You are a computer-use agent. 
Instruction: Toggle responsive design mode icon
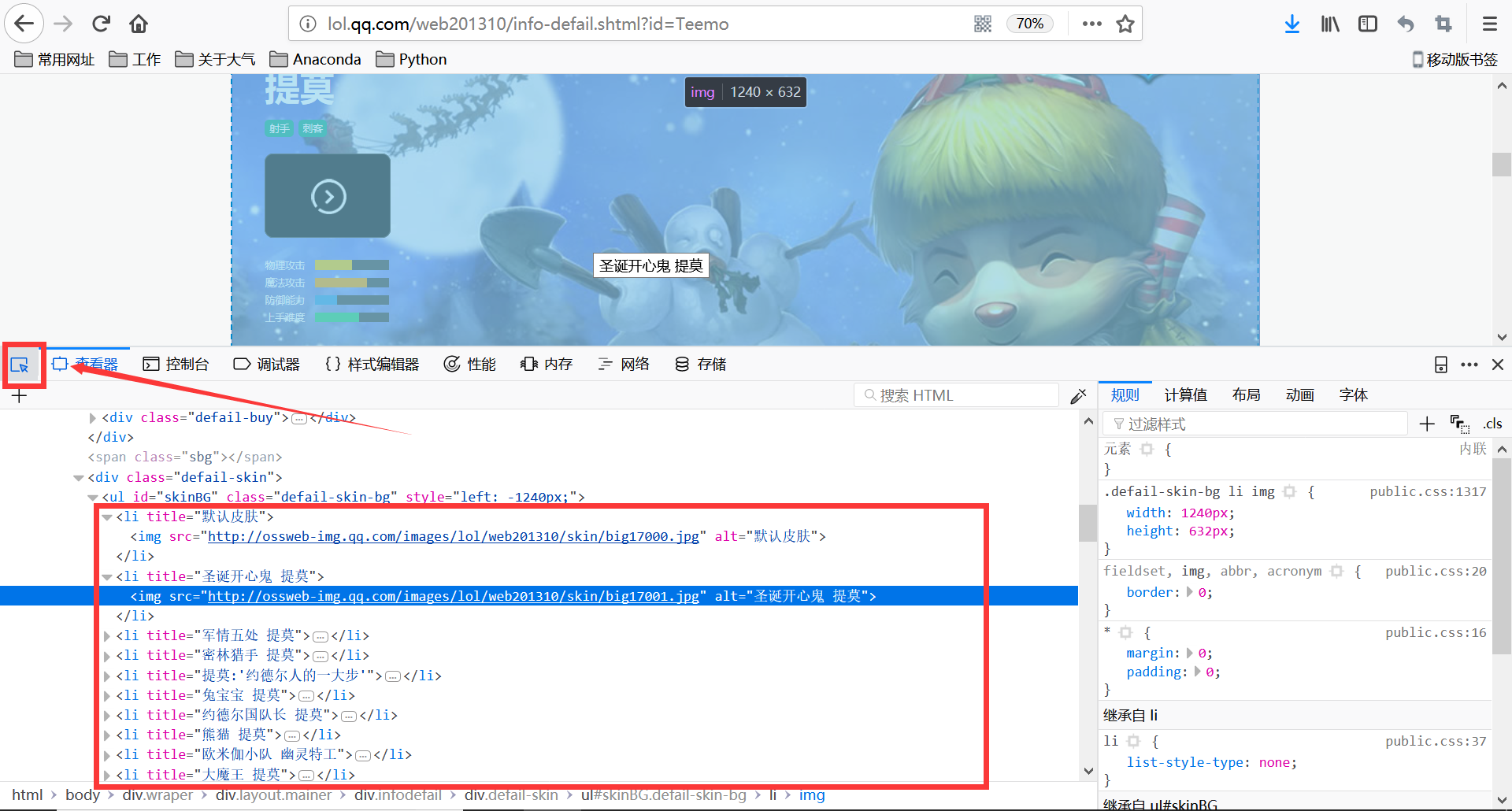click(x=1440, y=365)
